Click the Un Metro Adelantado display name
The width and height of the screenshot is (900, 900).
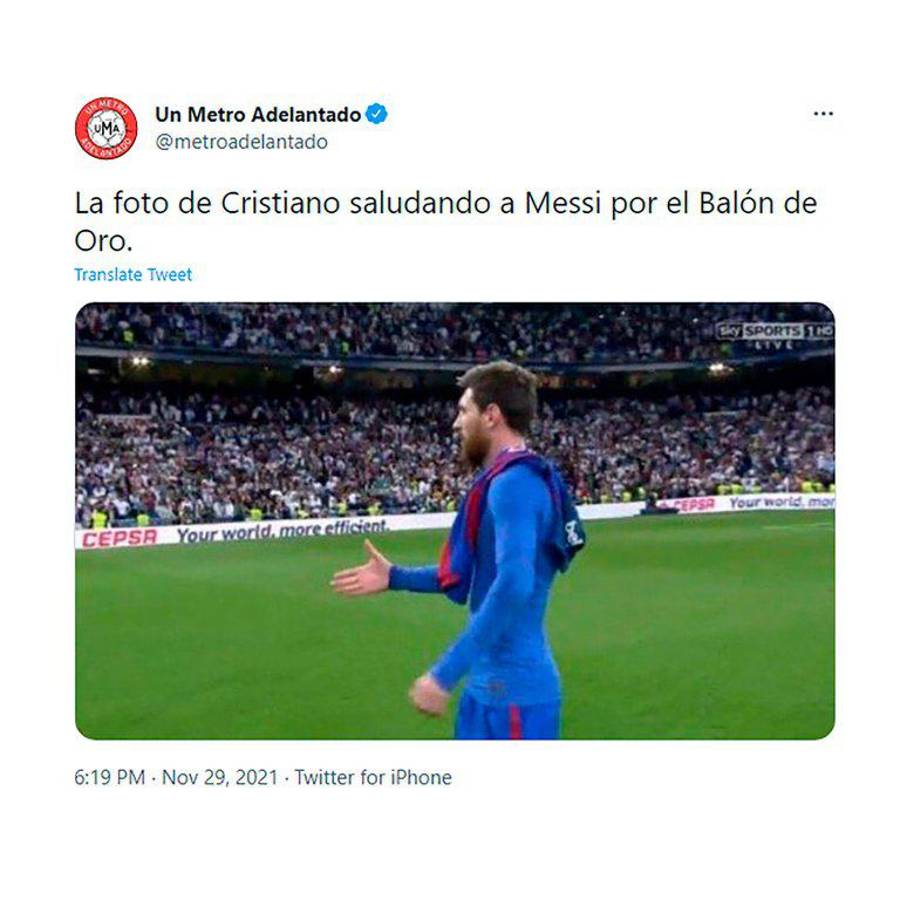coord(258,114)
